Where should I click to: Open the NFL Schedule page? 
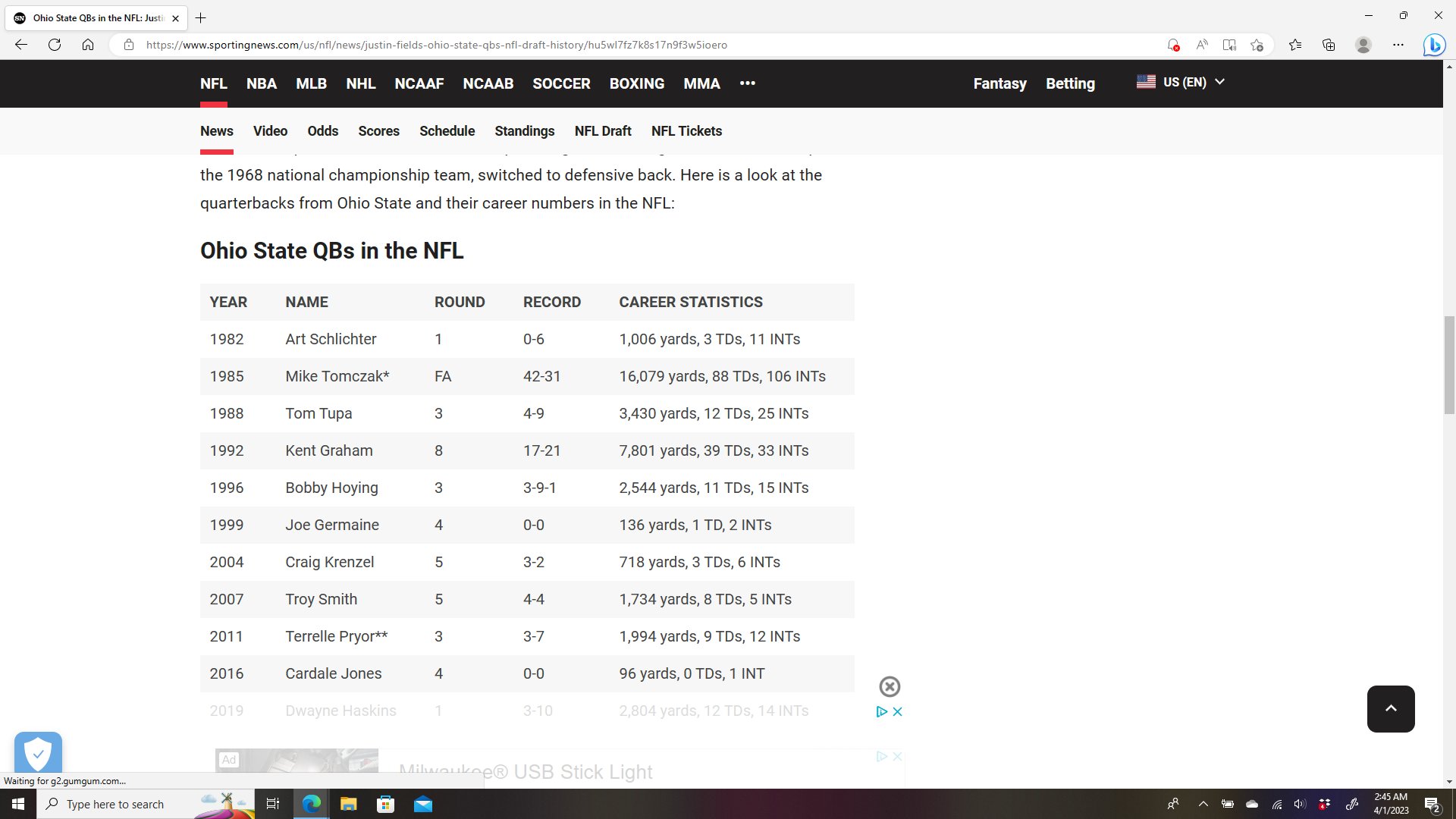point(447,131)
